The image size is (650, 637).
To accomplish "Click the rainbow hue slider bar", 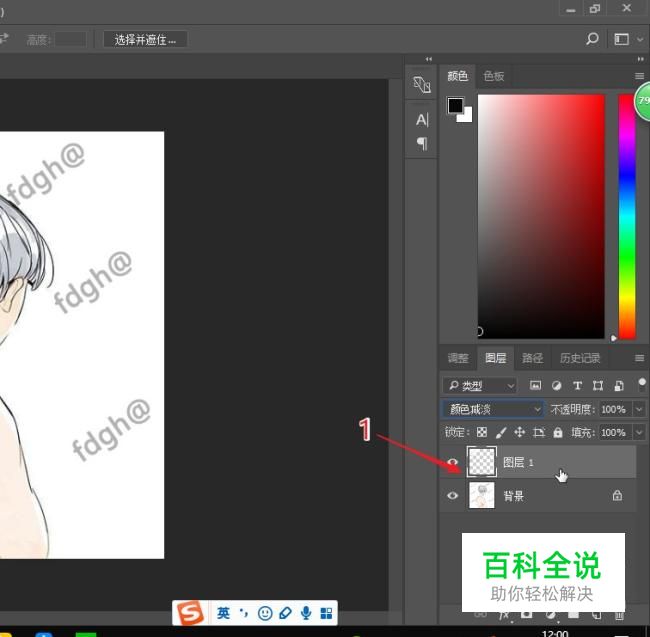I will point(627,216).
